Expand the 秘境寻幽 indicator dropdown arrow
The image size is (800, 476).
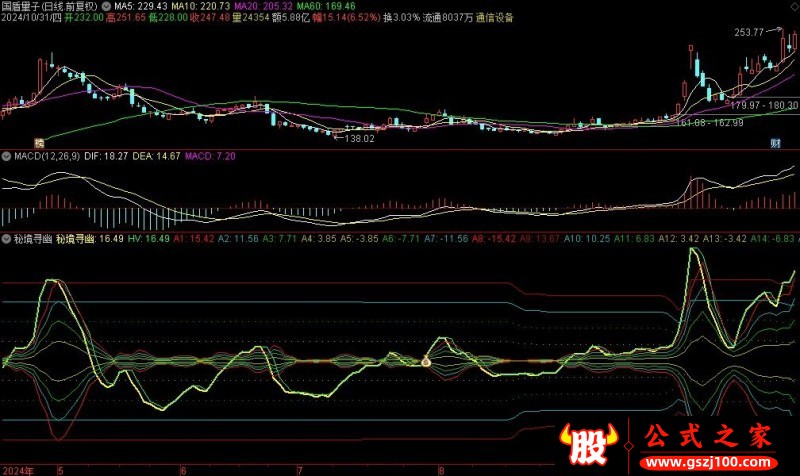click(5, 240)
